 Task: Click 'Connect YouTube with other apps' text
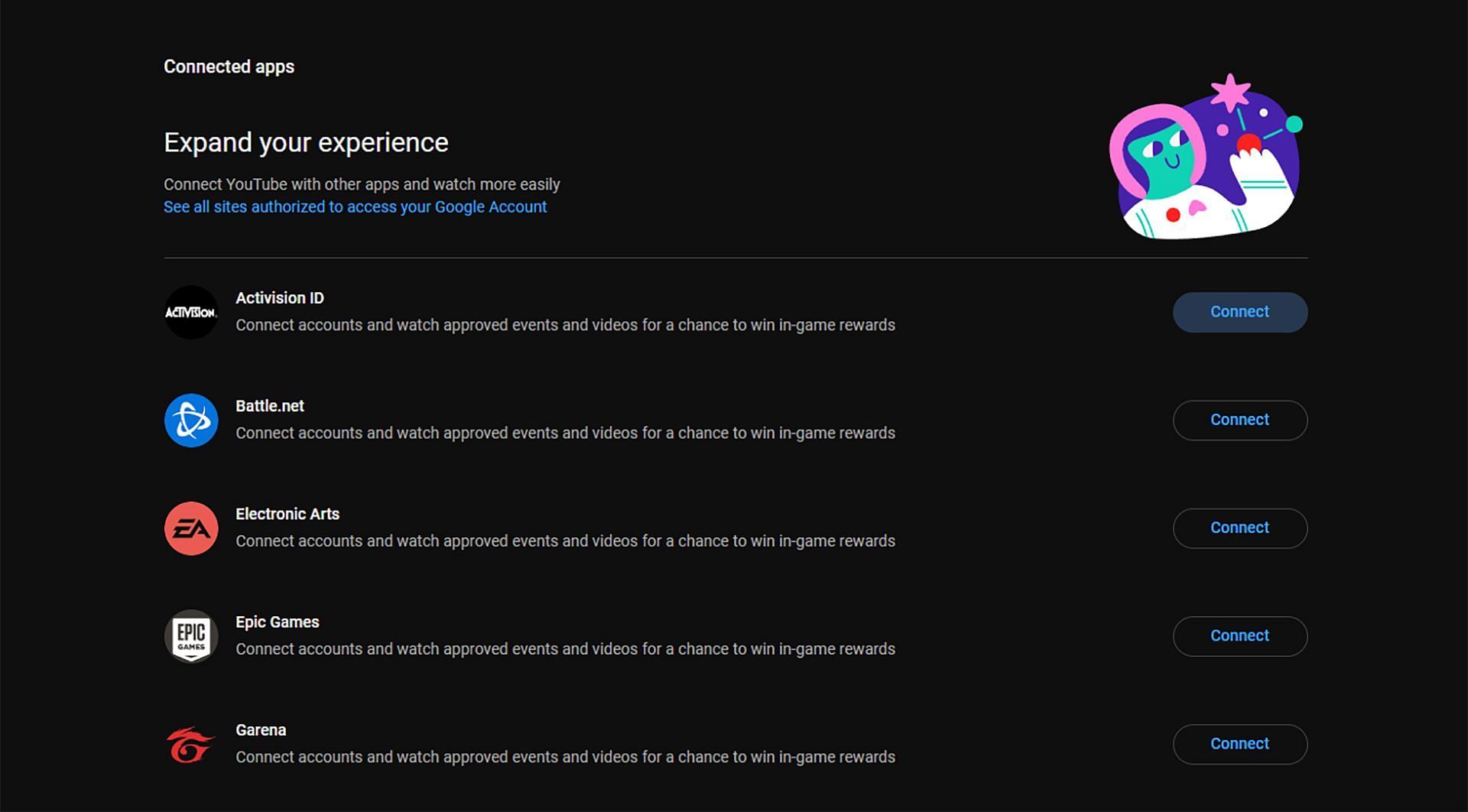pyautogui.click(x=362, y=184)
